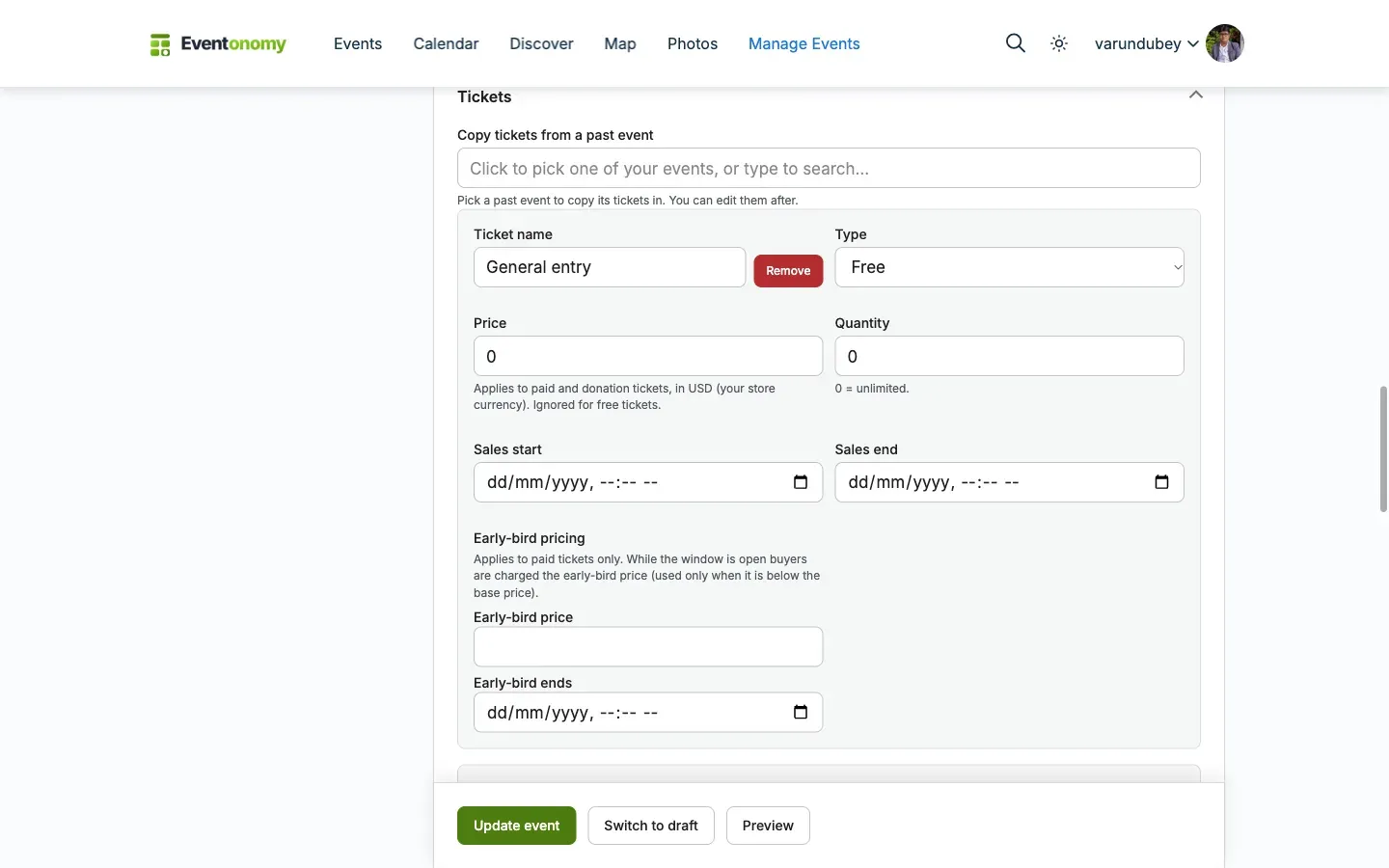Image resolution: width=1389 pixels, height=868 pixels.
Task: Click the page vertical scrollbar thumb
Action: pos(1383,448)
